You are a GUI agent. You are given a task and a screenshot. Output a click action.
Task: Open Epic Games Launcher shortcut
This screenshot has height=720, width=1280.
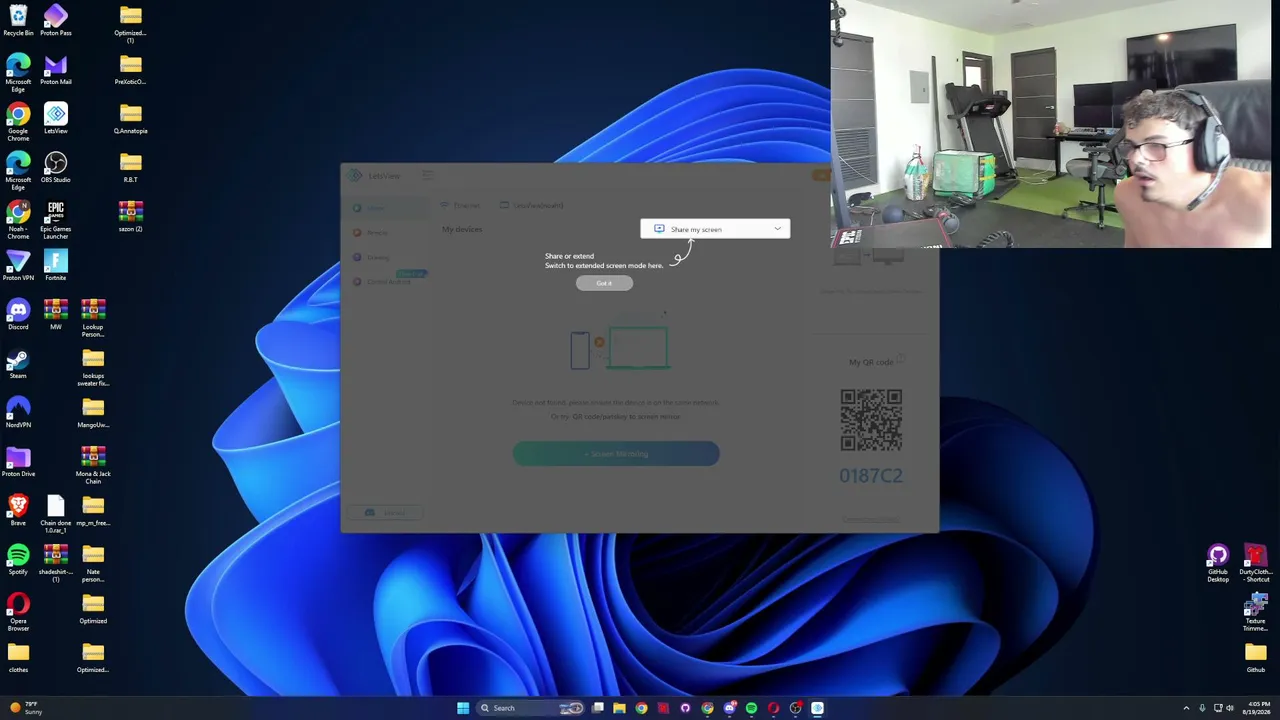(x=56, y=220)
